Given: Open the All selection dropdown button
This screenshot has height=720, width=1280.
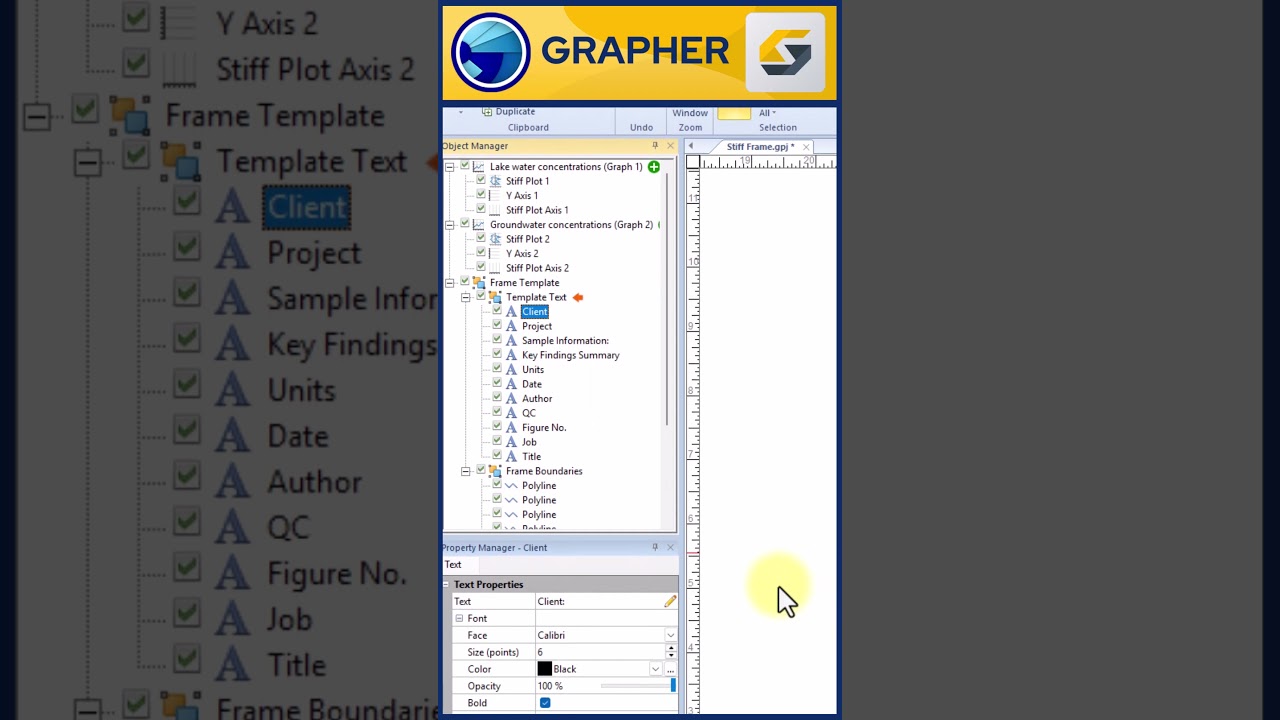Looking at the screenshot, I should point(767,113).
